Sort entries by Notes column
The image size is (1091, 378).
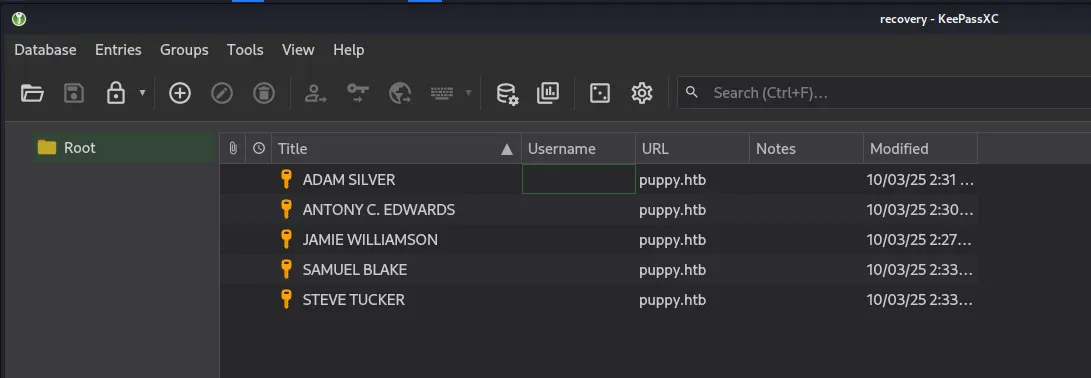pyautogui.click(x=806, y=148)
